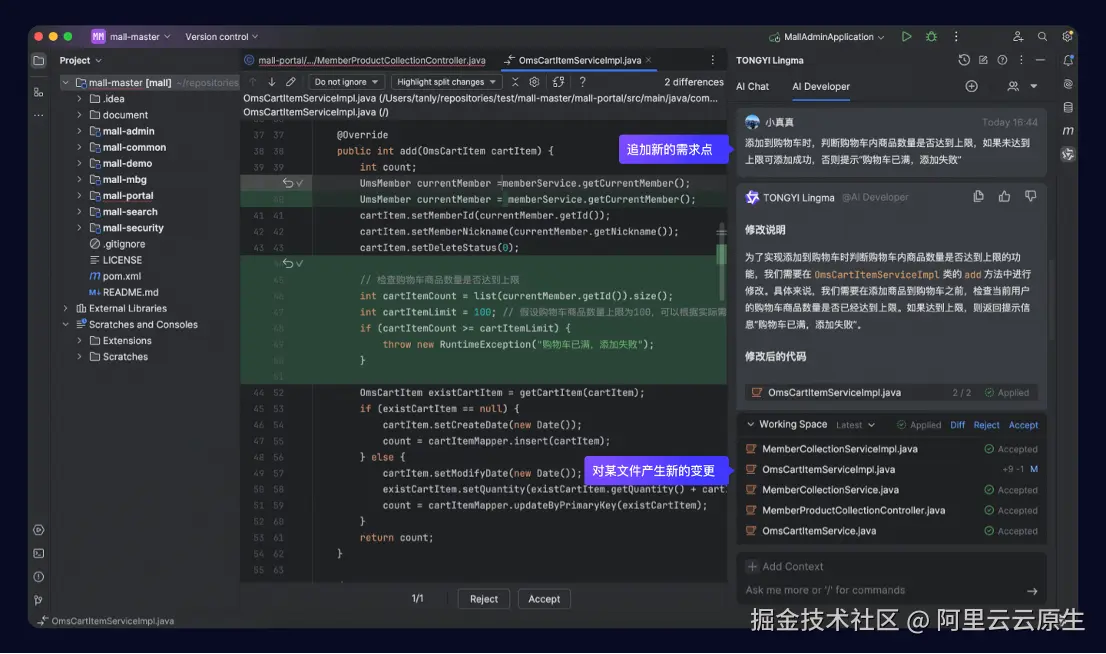
Task: Switch to the AI Chat tab
Action: coord(752,86)
